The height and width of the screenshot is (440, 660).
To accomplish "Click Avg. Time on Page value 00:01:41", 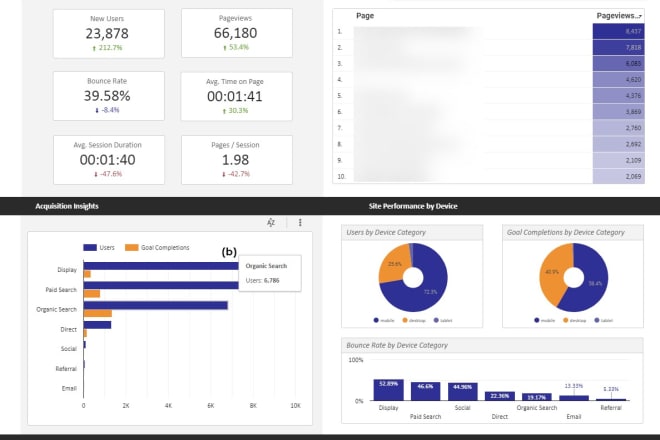I will (234, 96).
